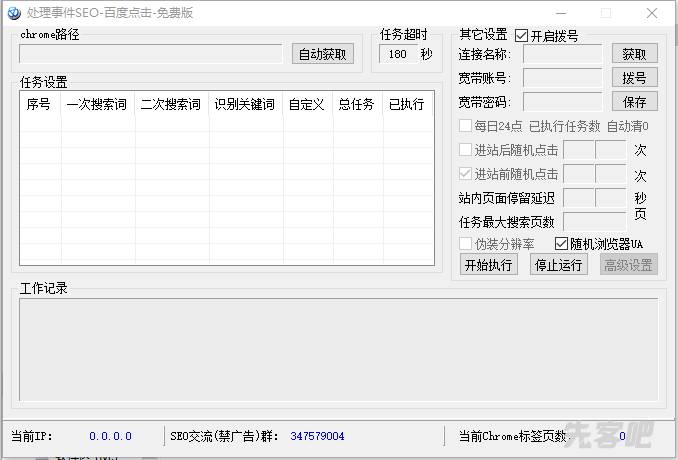Click into the 宽带密码 field

click(x=562, y=102)
